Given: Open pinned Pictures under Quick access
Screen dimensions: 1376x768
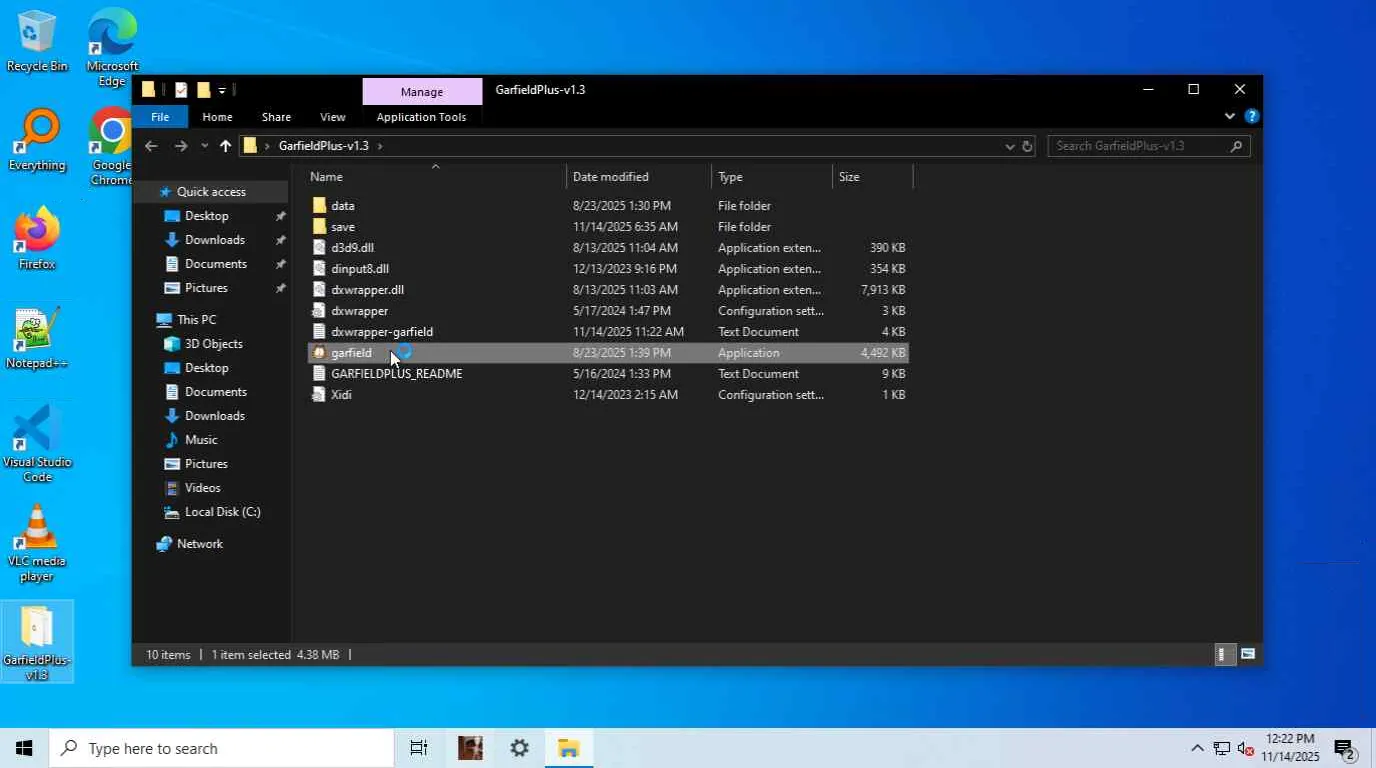Looking at the screenshot, I should pos(206,288).
